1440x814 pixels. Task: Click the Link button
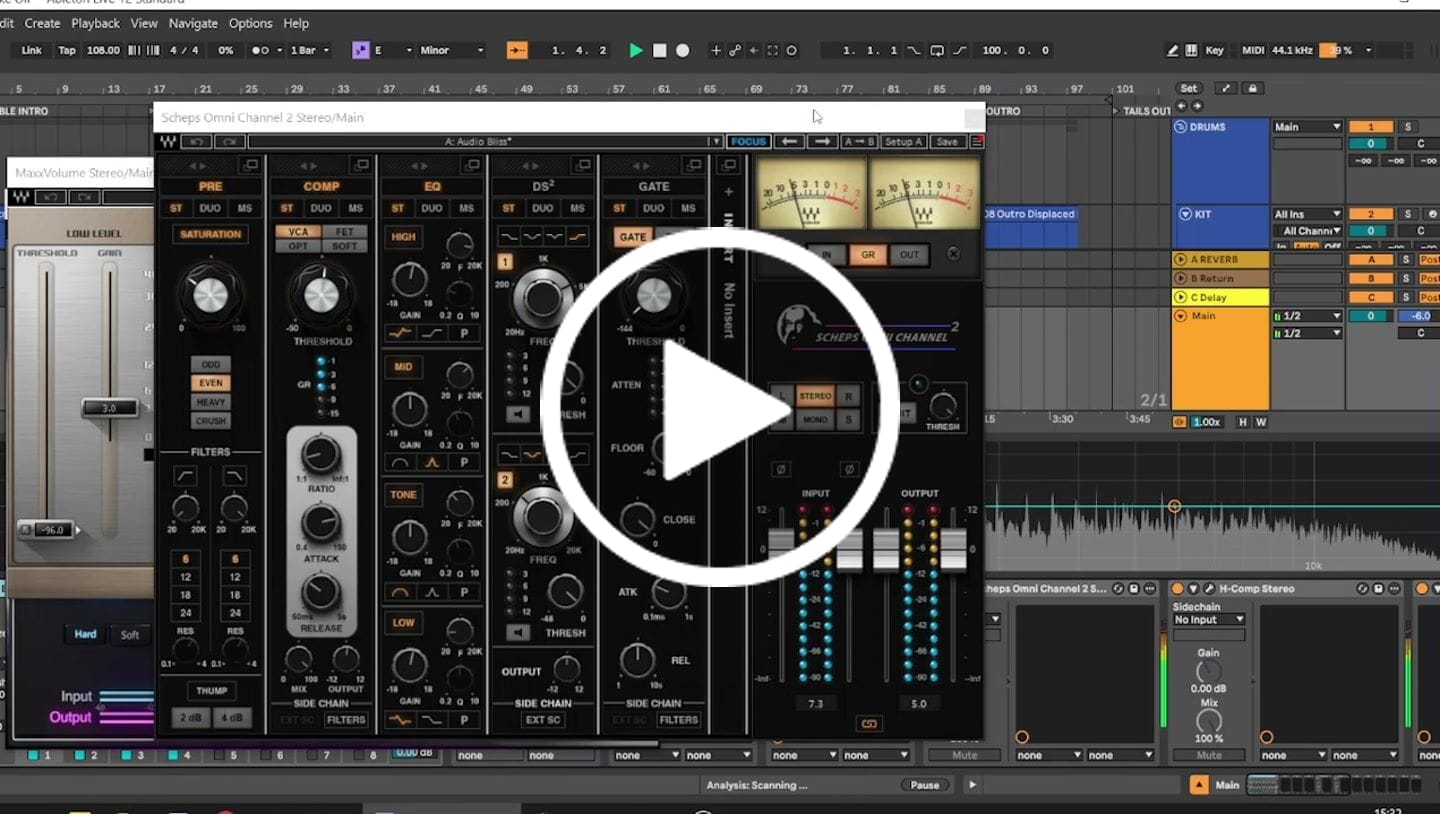(x=32, y=50)
